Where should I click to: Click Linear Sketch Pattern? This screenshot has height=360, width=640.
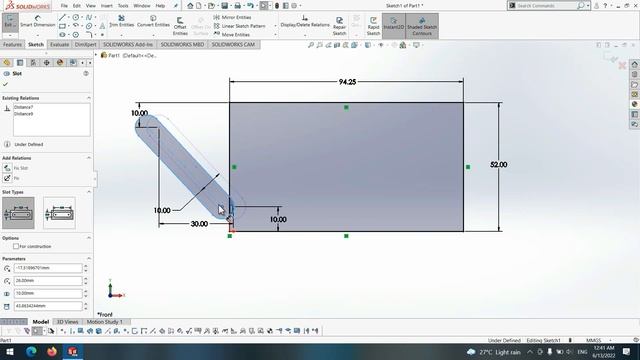240,26
